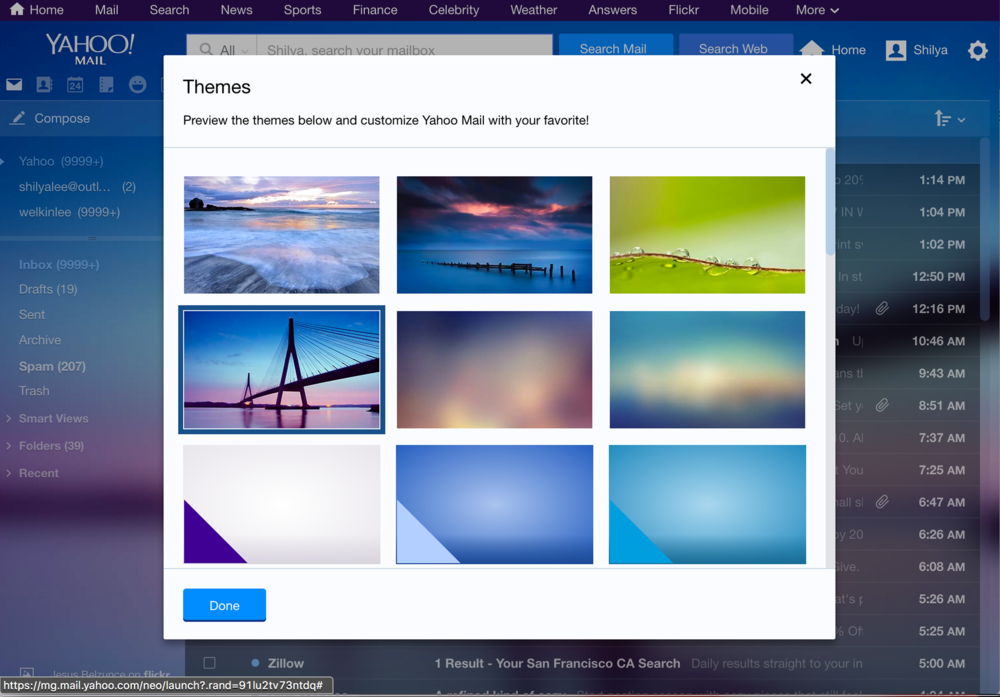This screenshot has height=697, width=1000.
Task: Open the Messenger smiley icon
Action: coord(138,85)
